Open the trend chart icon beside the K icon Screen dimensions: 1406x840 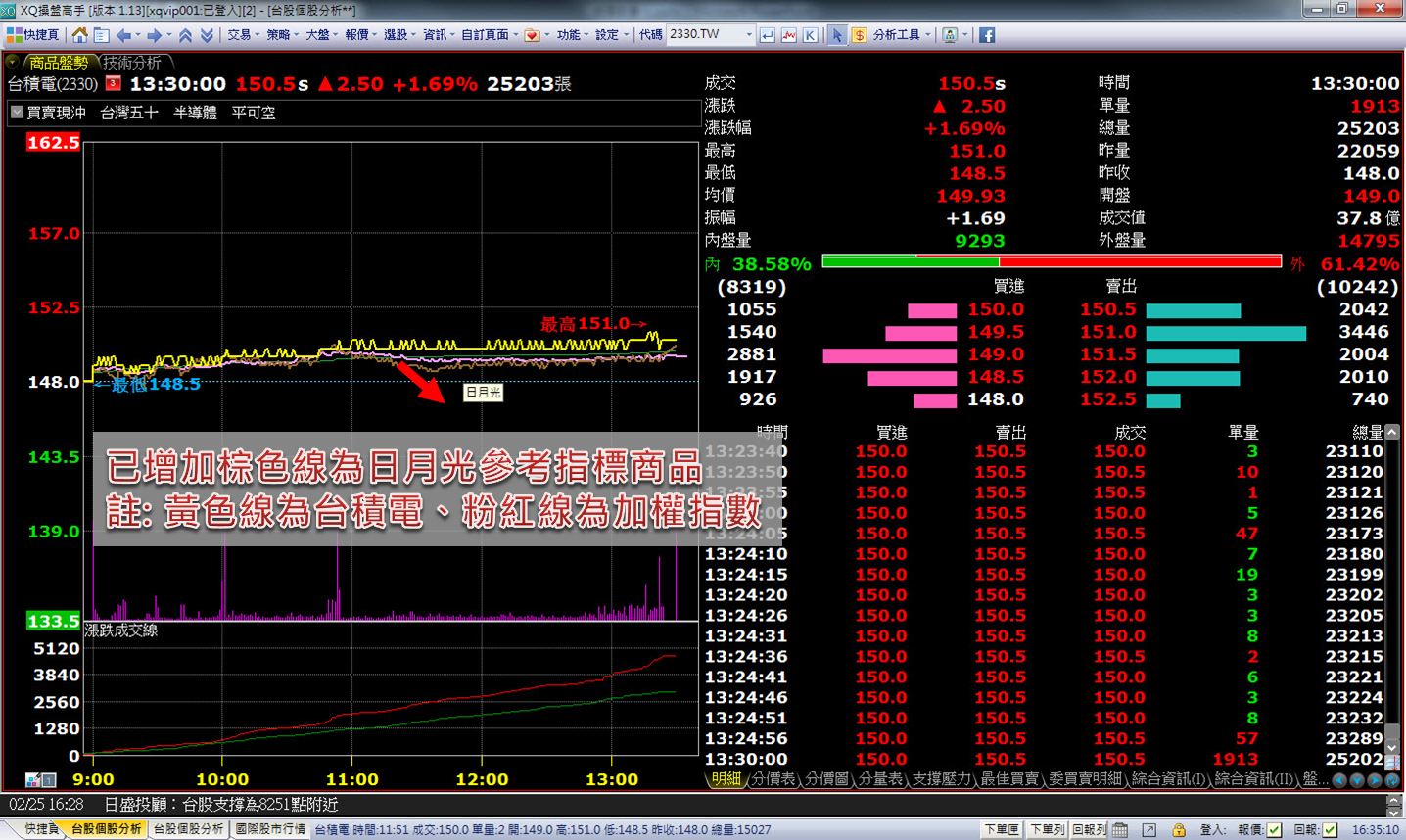tap(788, 35)
